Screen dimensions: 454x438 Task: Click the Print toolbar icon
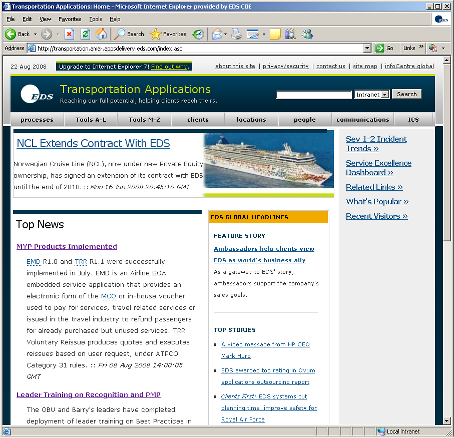(237, 34)
